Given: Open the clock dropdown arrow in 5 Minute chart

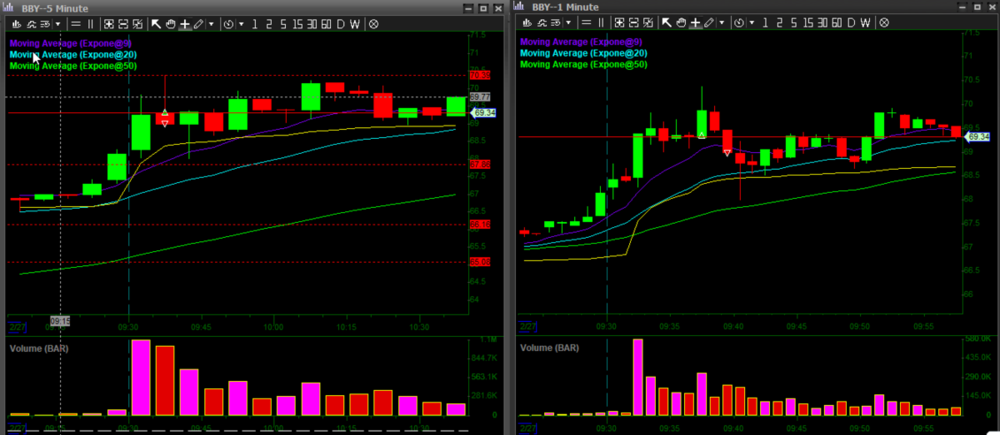Looking at the screenshot, I should click(x=241, y=22).
